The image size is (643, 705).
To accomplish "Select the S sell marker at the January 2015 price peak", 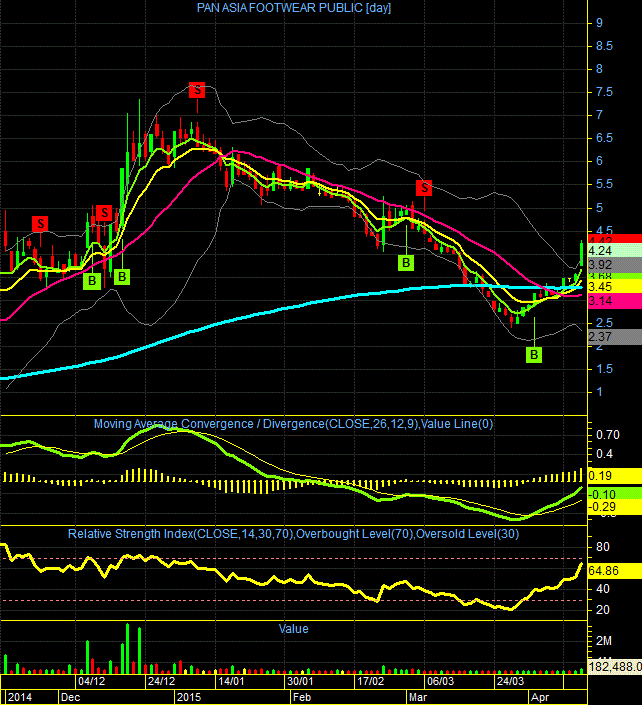I will tap(197, 90).
